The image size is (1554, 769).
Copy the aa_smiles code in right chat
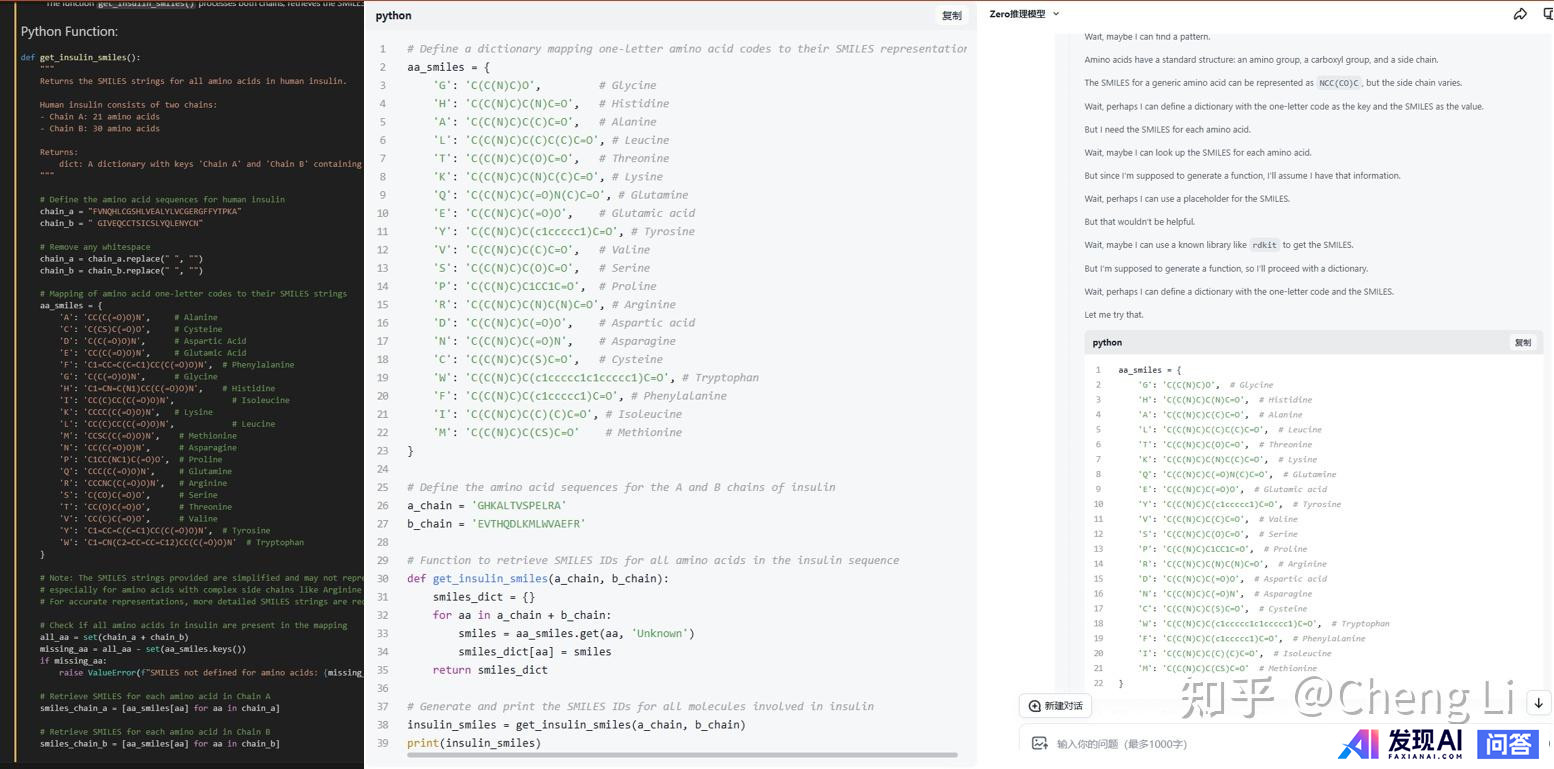[x=1522, y=342]
